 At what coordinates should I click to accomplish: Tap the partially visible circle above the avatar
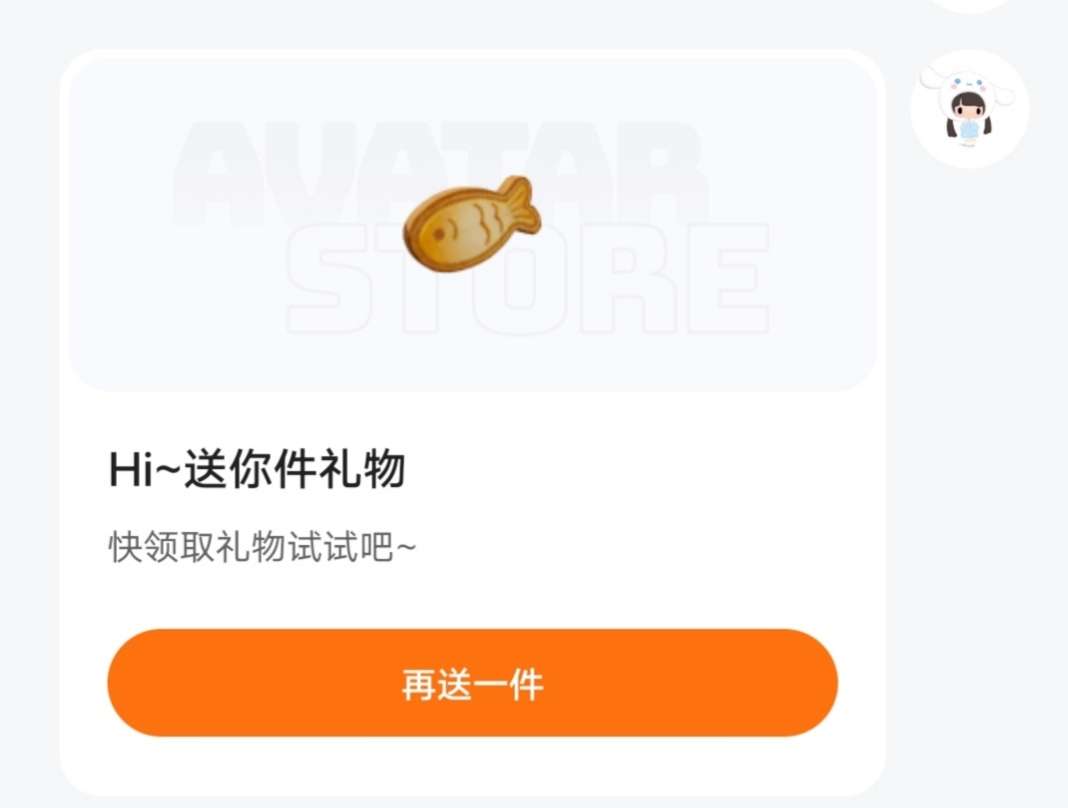971,5
